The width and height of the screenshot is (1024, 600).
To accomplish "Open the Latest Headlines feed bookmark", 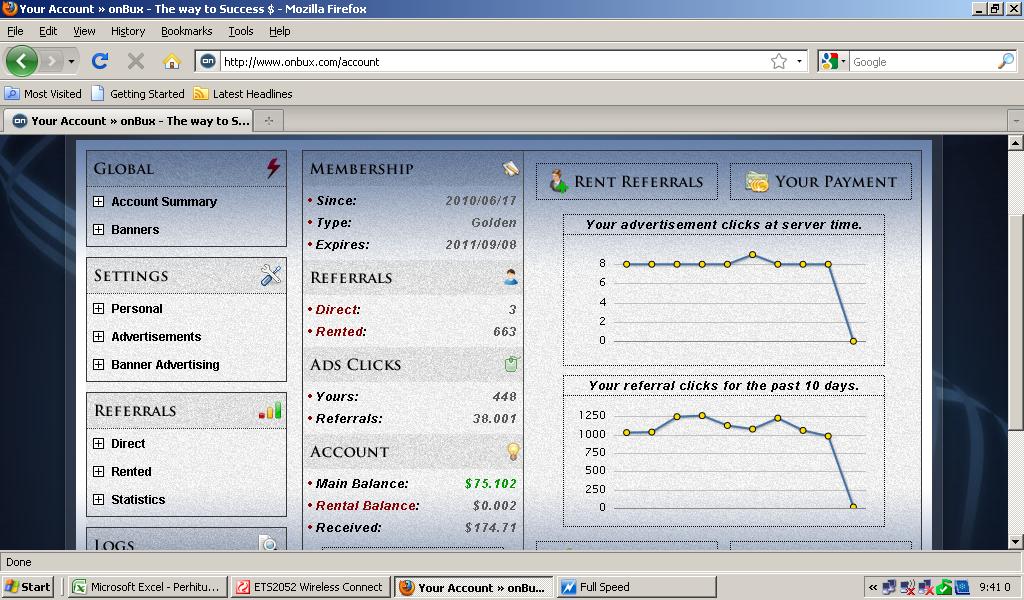I will pos(243,93).
